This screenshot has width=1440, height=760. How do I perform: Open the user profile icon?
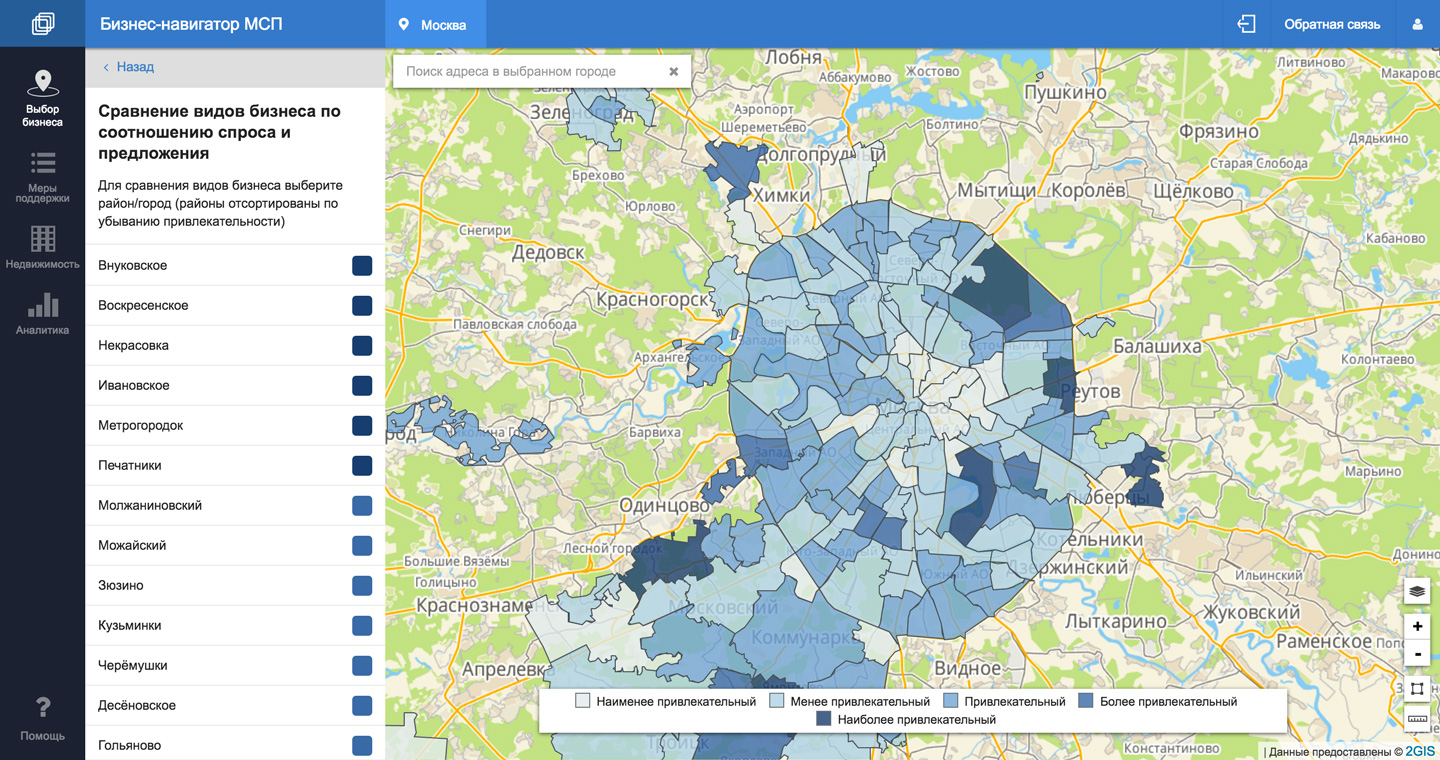pyautogui.click(x=1417, y=24)
